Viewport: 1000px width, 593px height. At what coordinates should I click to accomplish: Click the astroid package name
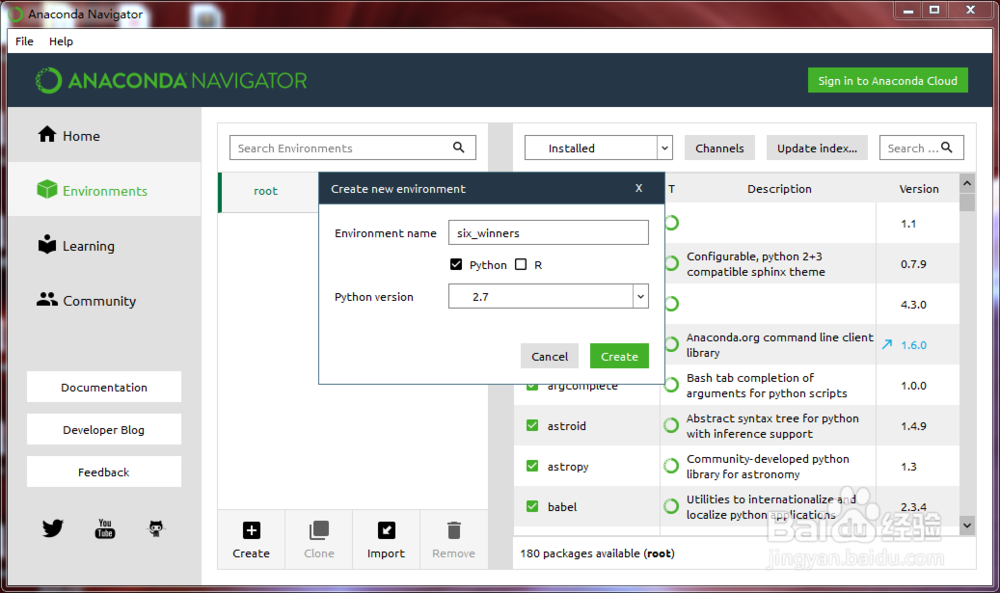(566, 426)
